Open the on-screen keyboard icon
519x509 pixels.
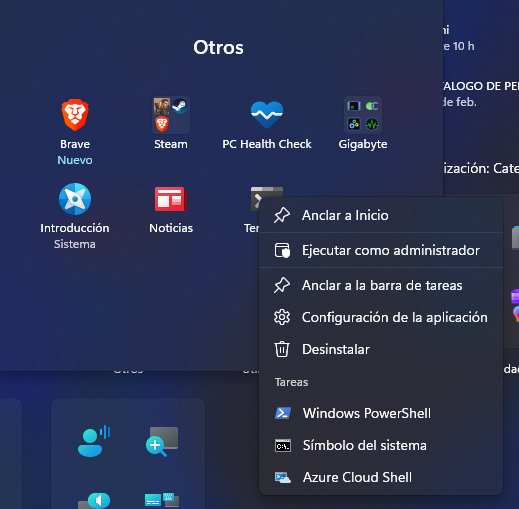click(x=162, y=500)
